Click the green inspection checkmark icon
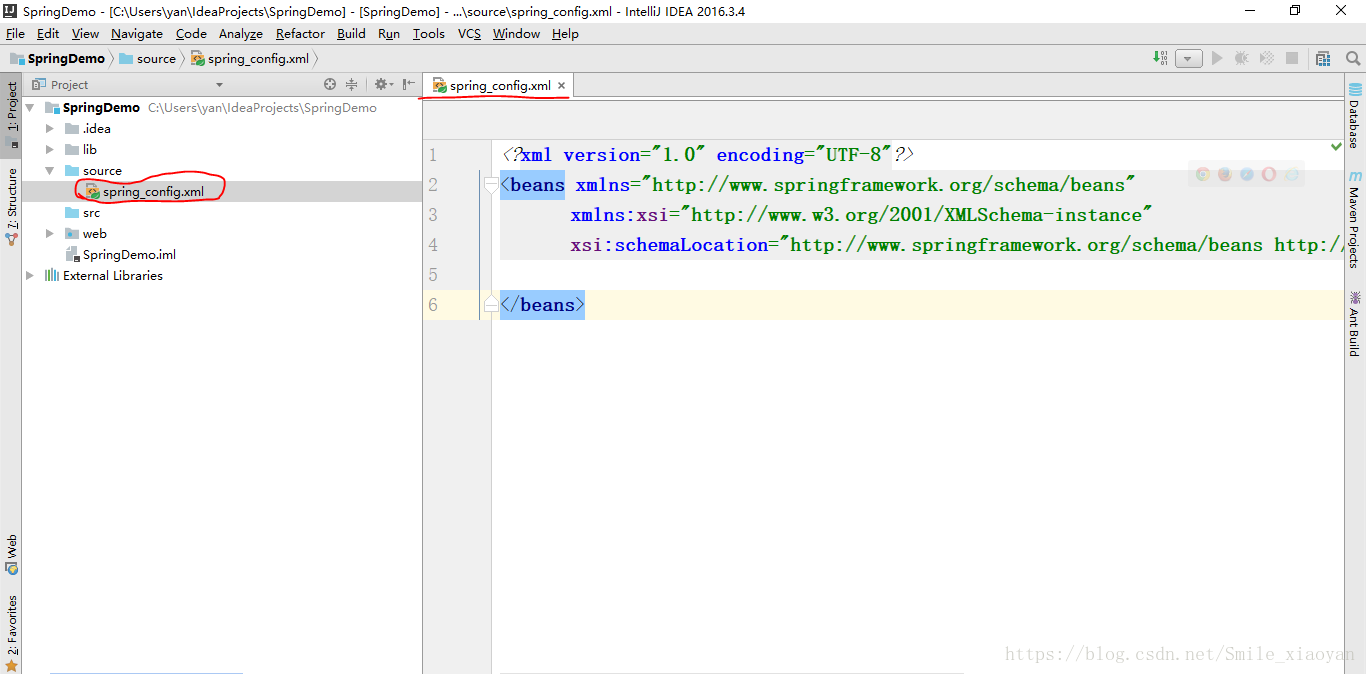Screen dimensions: 1366x674 pos(1336,147)
